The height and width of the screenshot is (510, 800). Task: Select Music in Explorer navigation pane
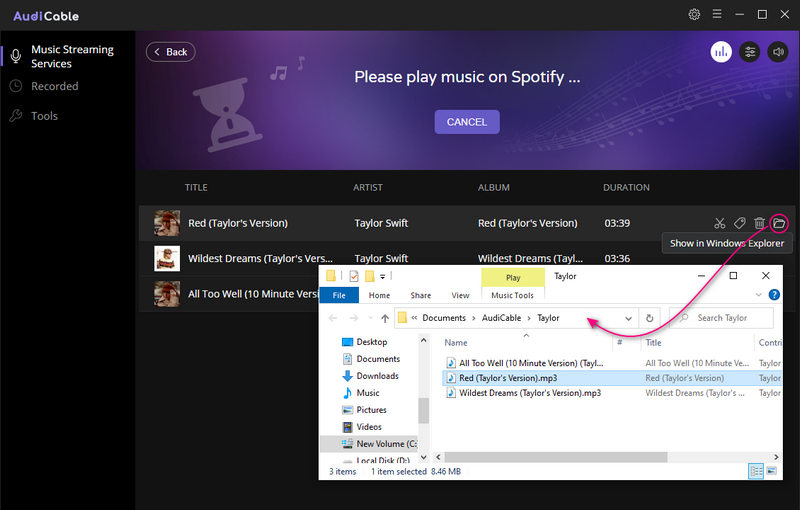point(361,393)
